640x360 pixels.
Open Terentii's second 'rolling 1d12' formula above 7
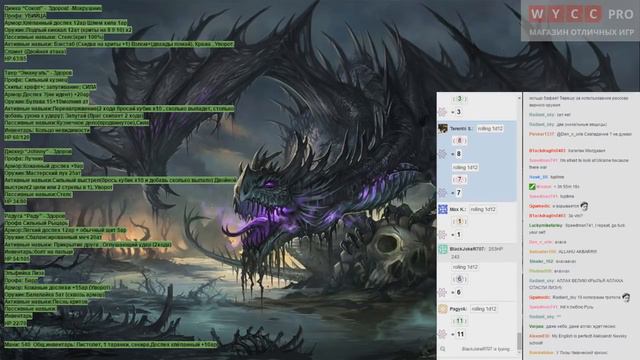[x=465, y=167]
